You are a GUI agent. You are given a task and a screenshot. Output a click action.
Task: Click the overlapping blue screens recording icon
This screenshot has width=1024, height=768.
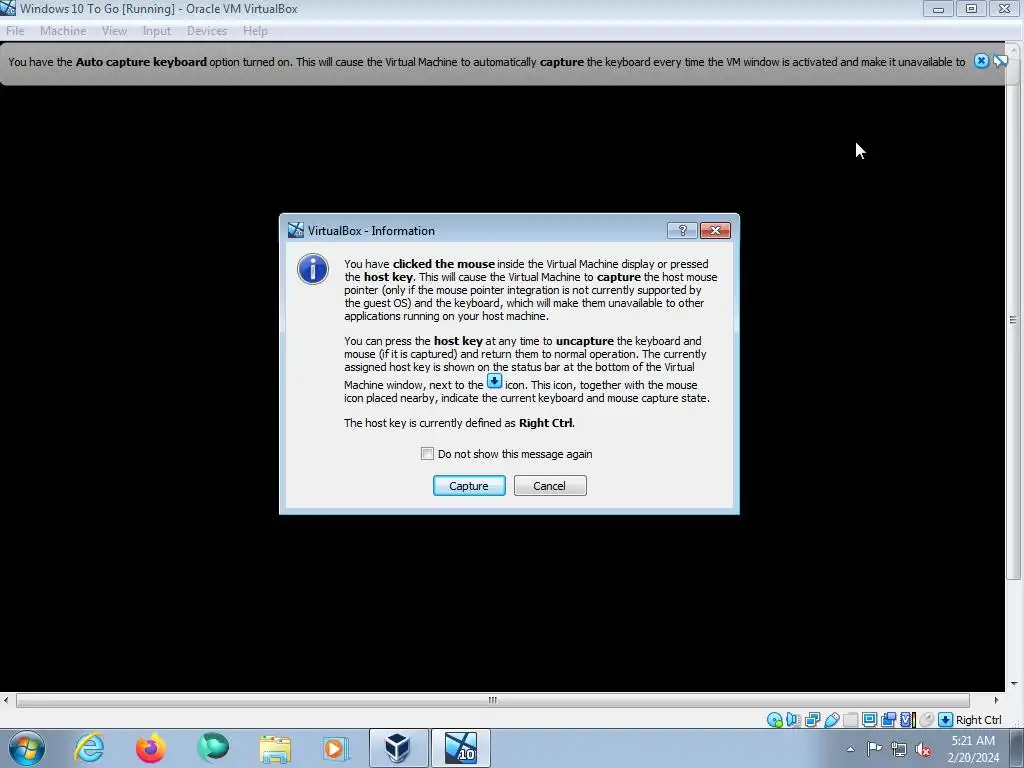tap(888, 720)
